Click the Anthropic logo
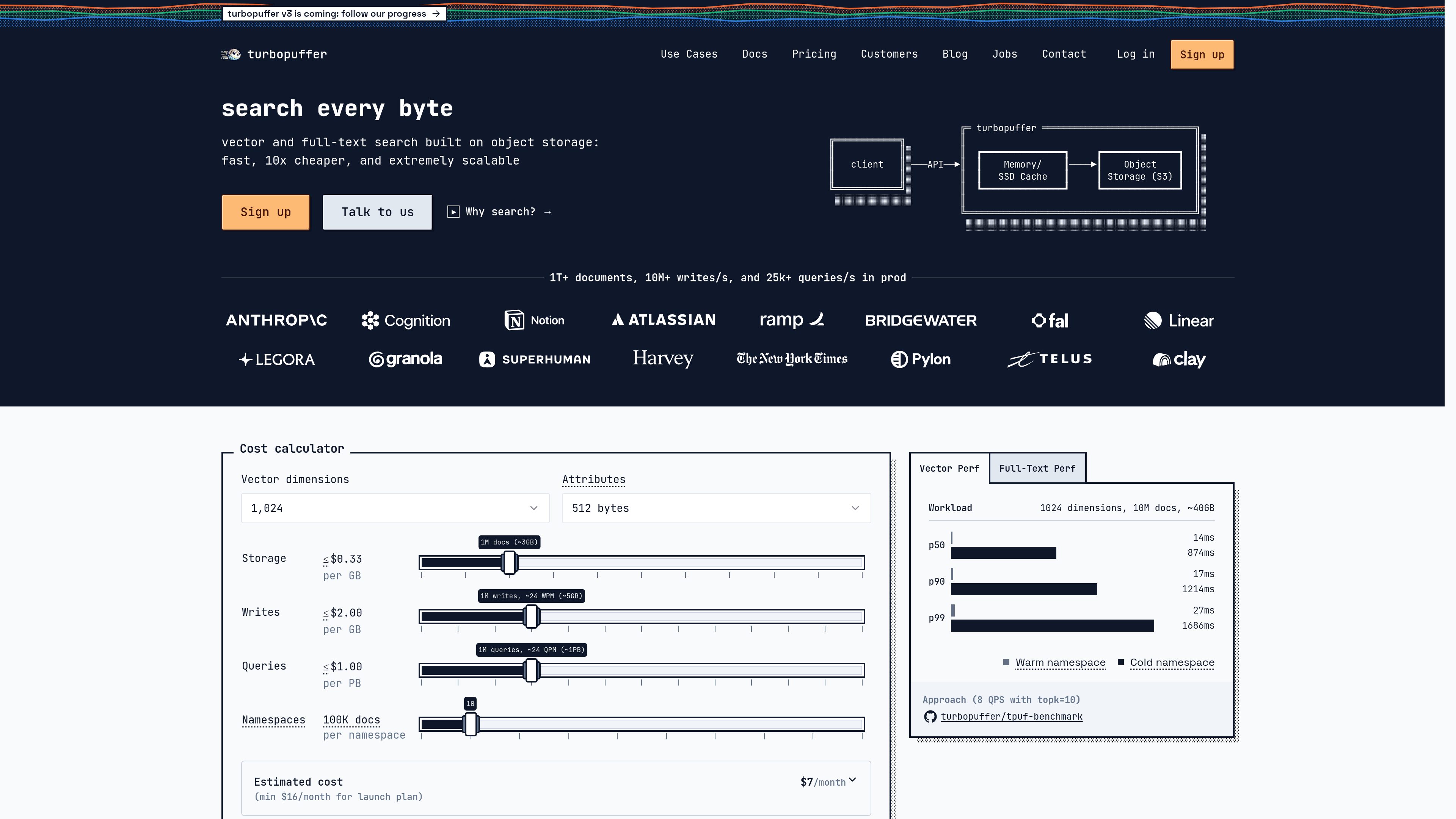This screenshot has width=1456, height=819. (276, 320)
